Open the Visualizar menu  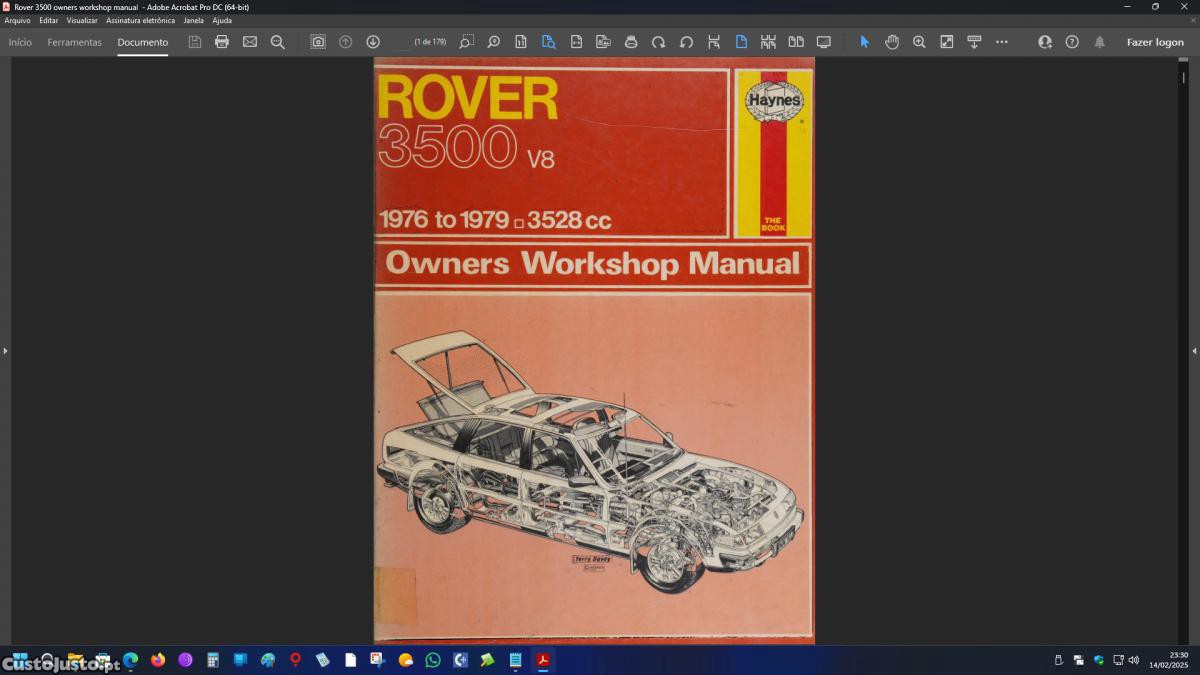point(82,20)
